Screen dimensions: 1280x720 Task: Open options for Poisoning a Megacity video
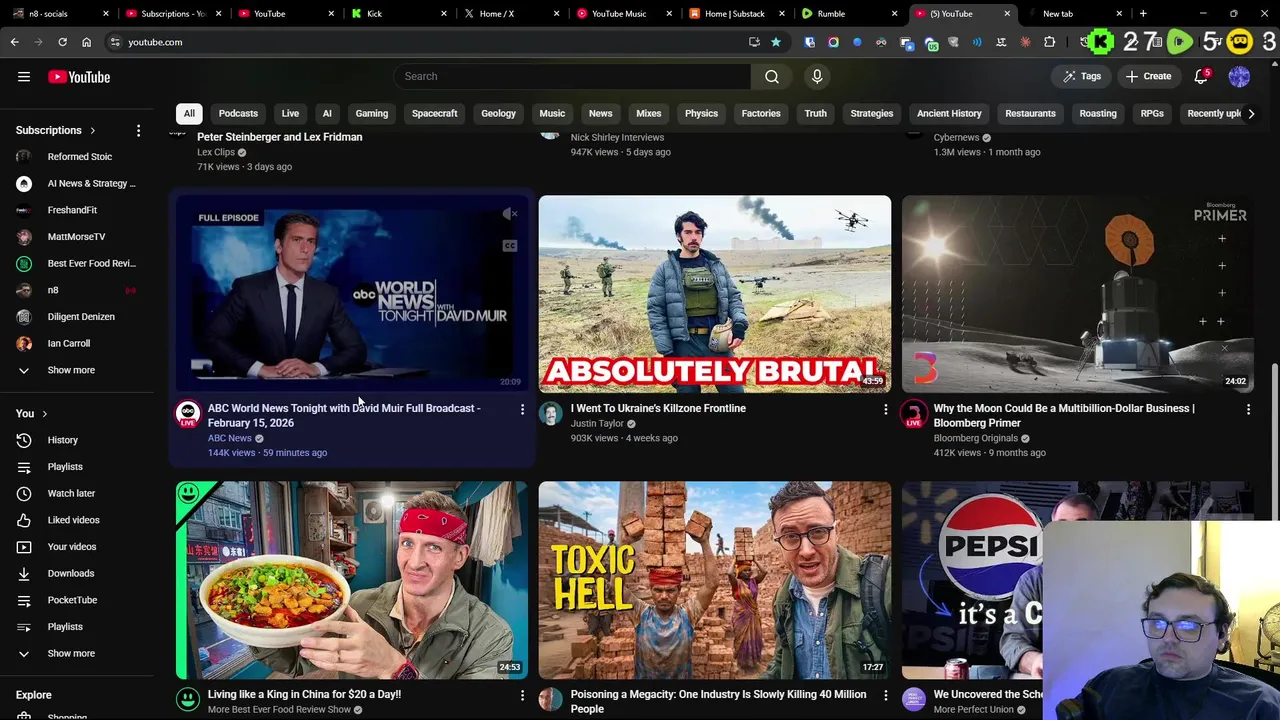pos(885,695)
